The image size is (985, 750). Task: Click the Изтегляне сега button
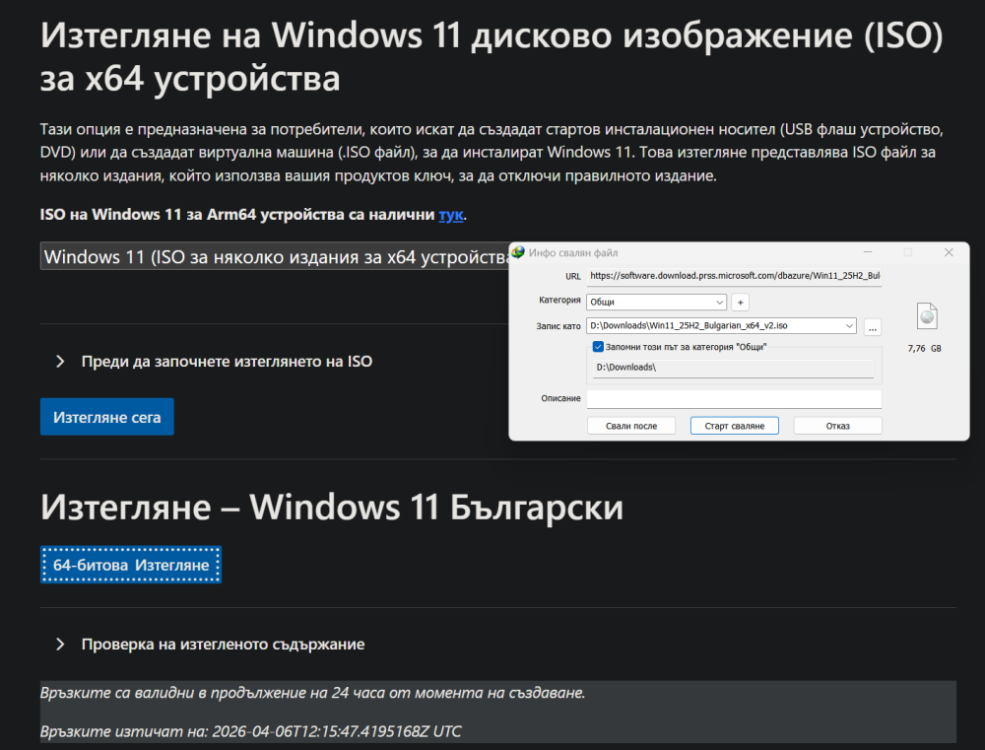(107, 417)
